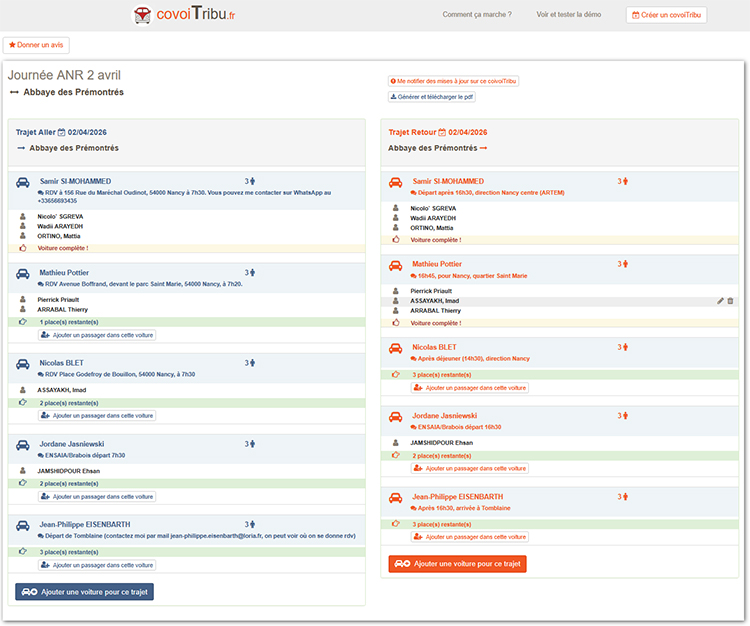The width and height of the screenshot is (750, 626).
Task: Click the covoiTribu.fr logo
Action: point(185,15)
